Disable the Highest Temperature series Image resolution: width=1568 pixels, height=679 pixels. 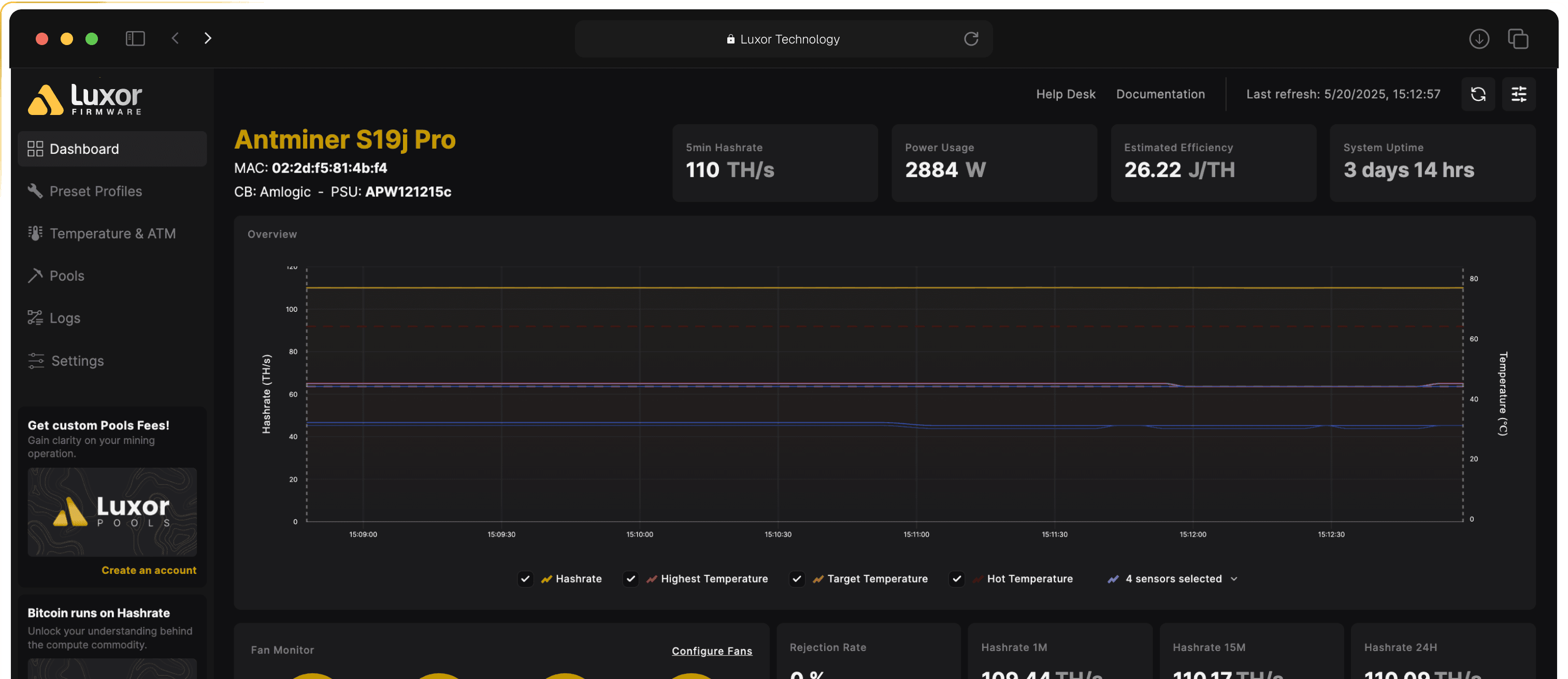coord(630,579)
